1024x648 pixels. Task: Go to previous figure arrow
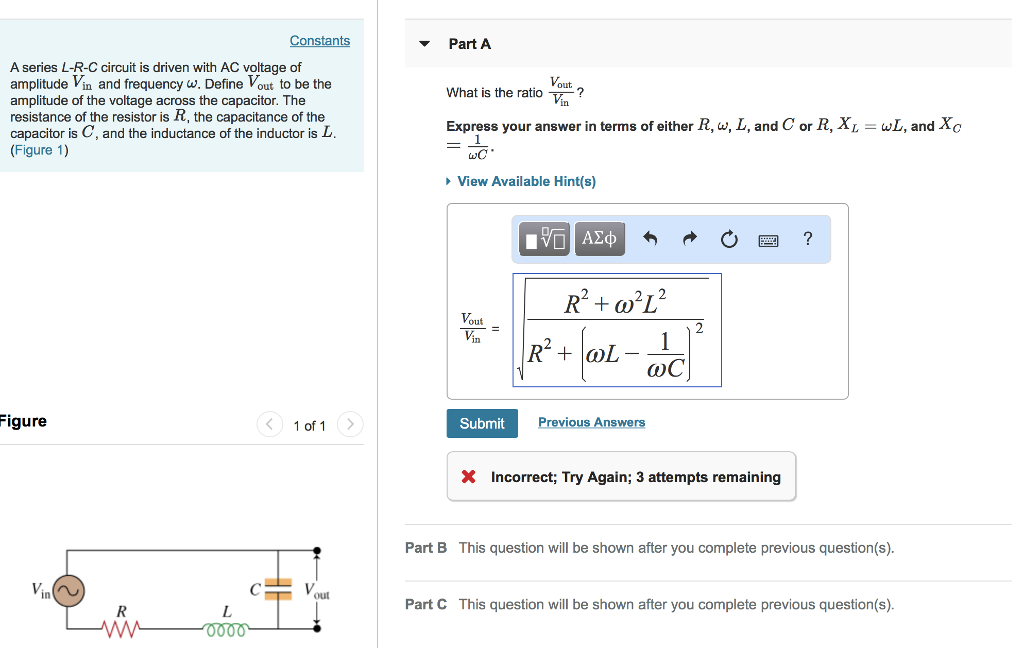270,425
